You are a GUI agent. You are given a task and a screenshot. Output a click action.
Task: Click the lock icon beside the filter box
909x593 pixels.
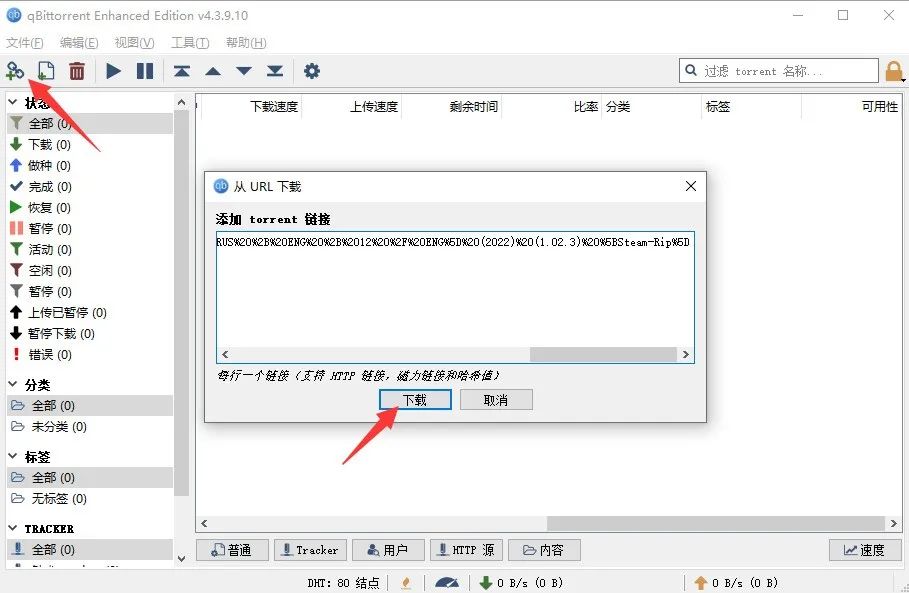click(x=895, y=71)
